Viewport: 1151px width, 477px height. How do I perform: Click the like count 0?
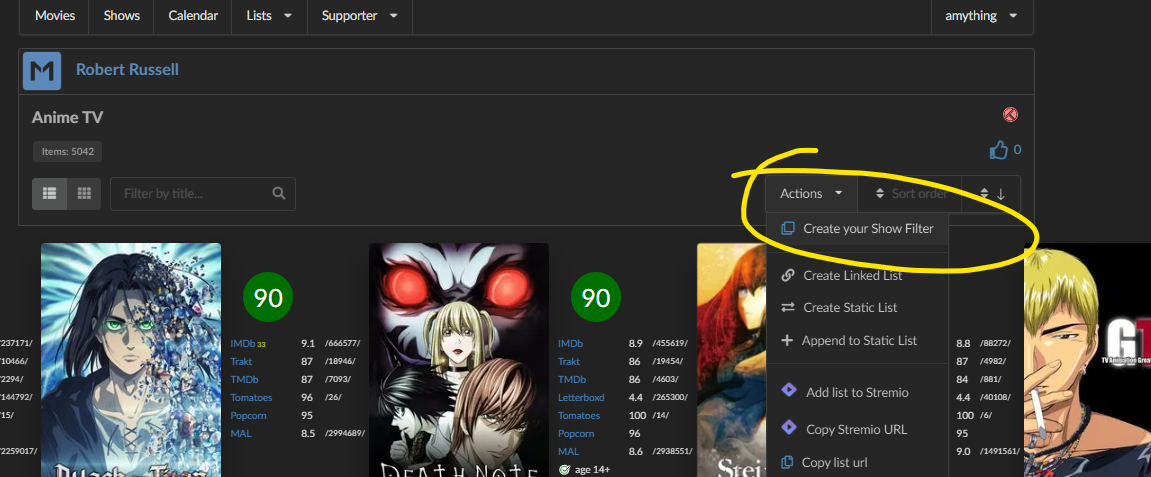(1017, 150)
